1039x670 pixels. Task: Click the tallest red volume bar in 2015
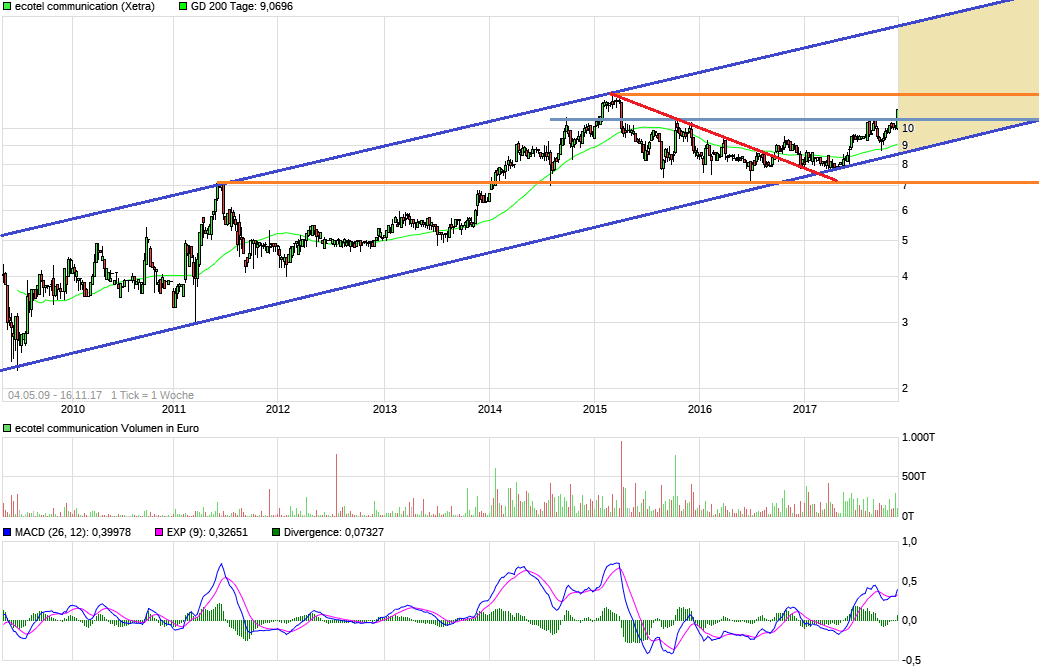(622, 478)
